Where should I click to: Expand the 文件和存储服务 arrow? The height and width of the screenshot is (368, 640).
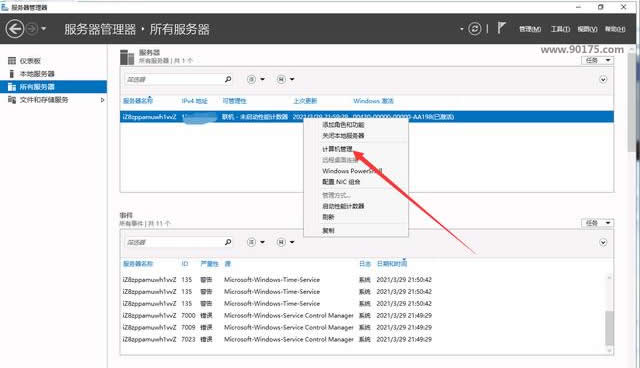102,100
